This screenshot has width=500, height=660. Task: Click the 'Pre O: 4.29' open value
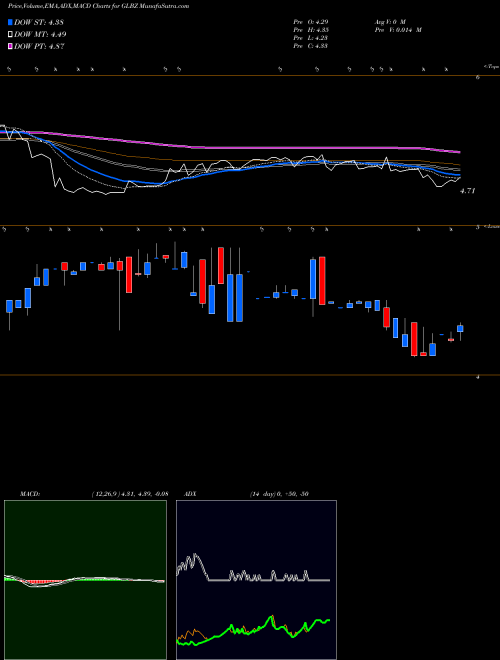[311, 22]
